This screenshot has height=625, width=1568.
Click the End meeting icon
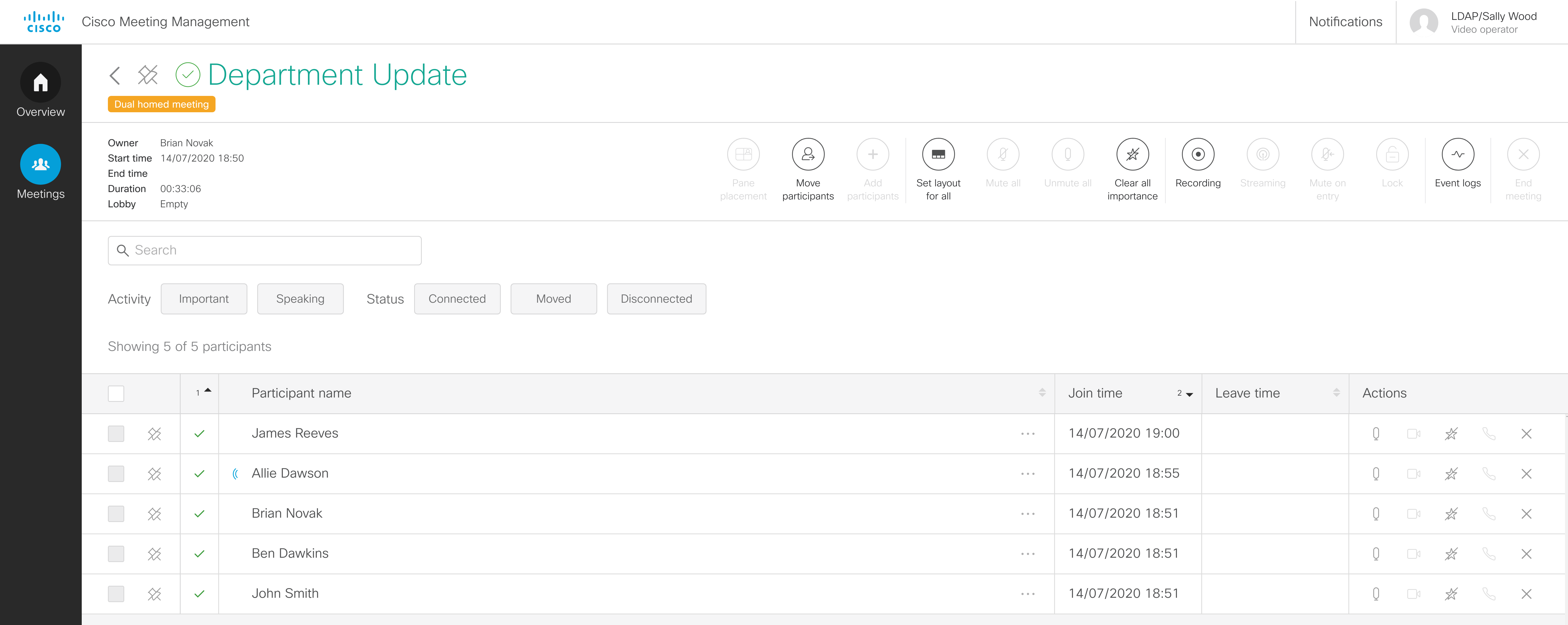point(1523,154)
